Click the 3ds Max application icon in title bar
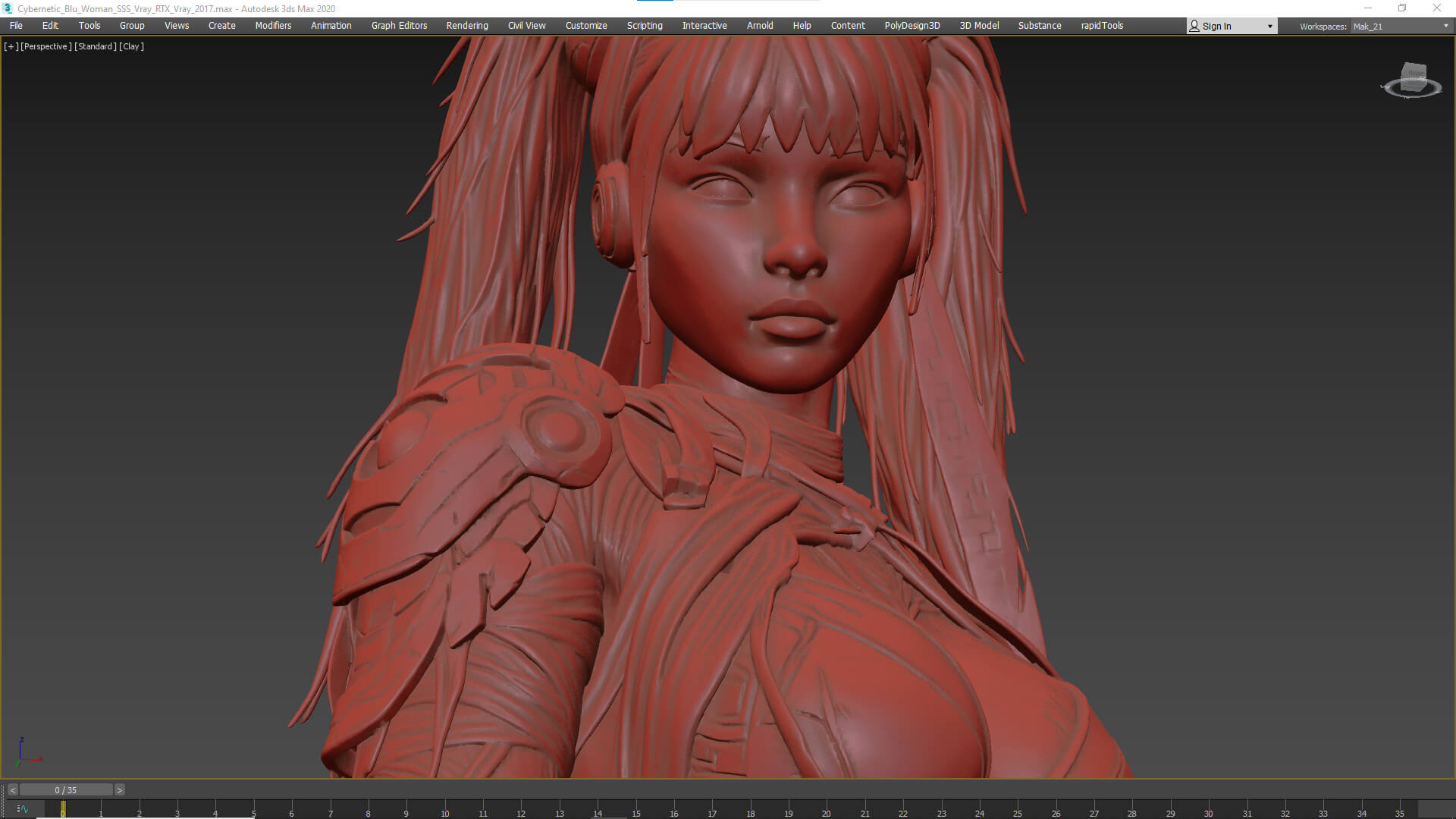The height and width of the screenshot is (819, 1456). click(x=8, y=8)
